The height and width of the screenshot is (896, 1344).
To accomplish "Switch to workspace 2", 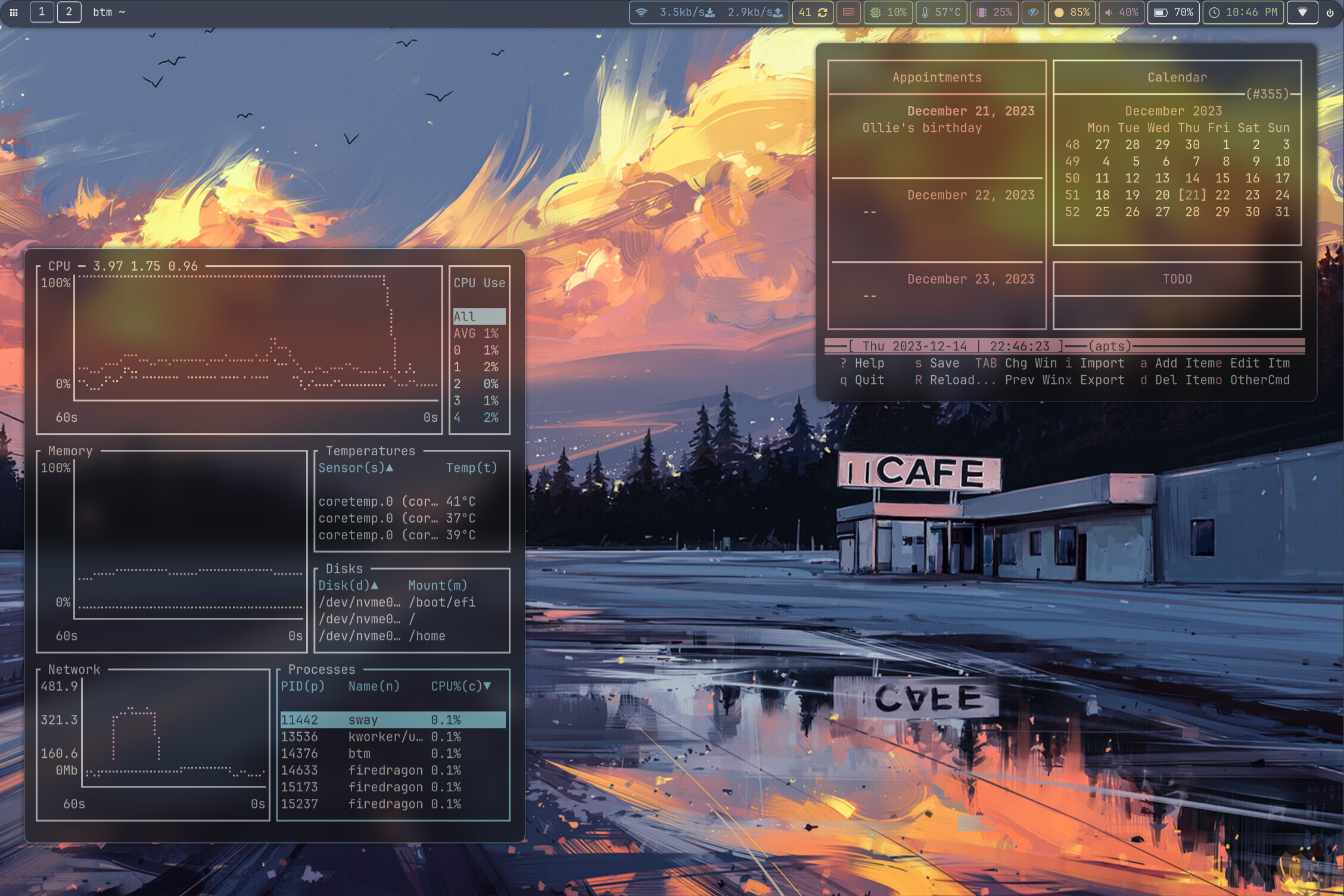I will click(69, 12).
